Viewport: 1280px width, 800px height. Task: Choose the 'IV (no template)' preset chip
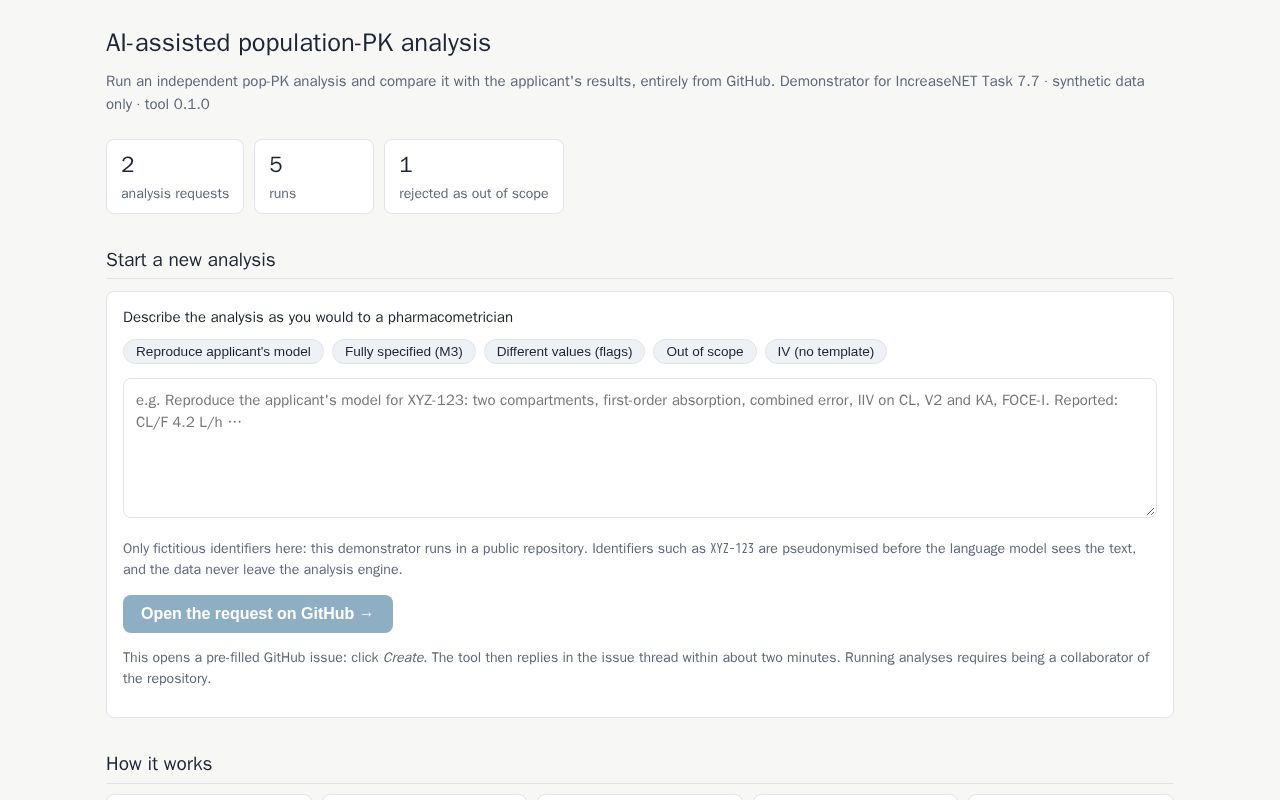click(826, 351)
